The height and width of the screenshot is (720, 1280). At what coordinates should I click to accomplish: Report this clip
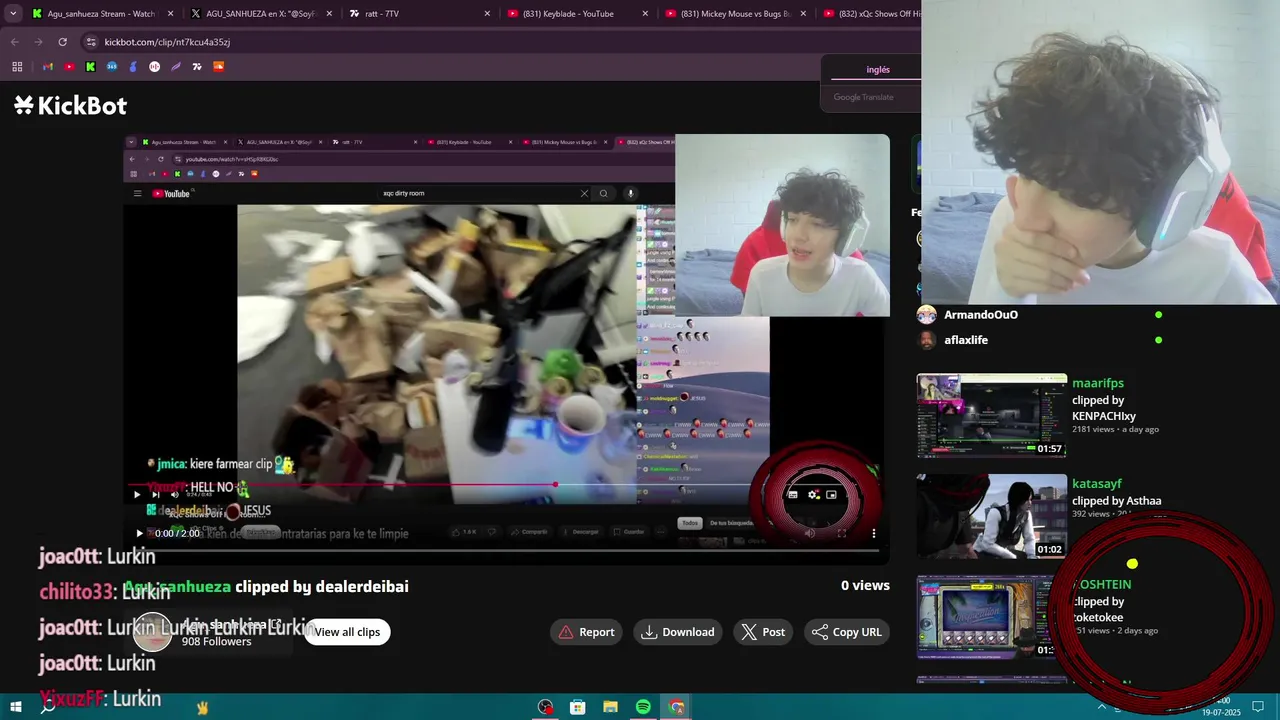point(586,632)
